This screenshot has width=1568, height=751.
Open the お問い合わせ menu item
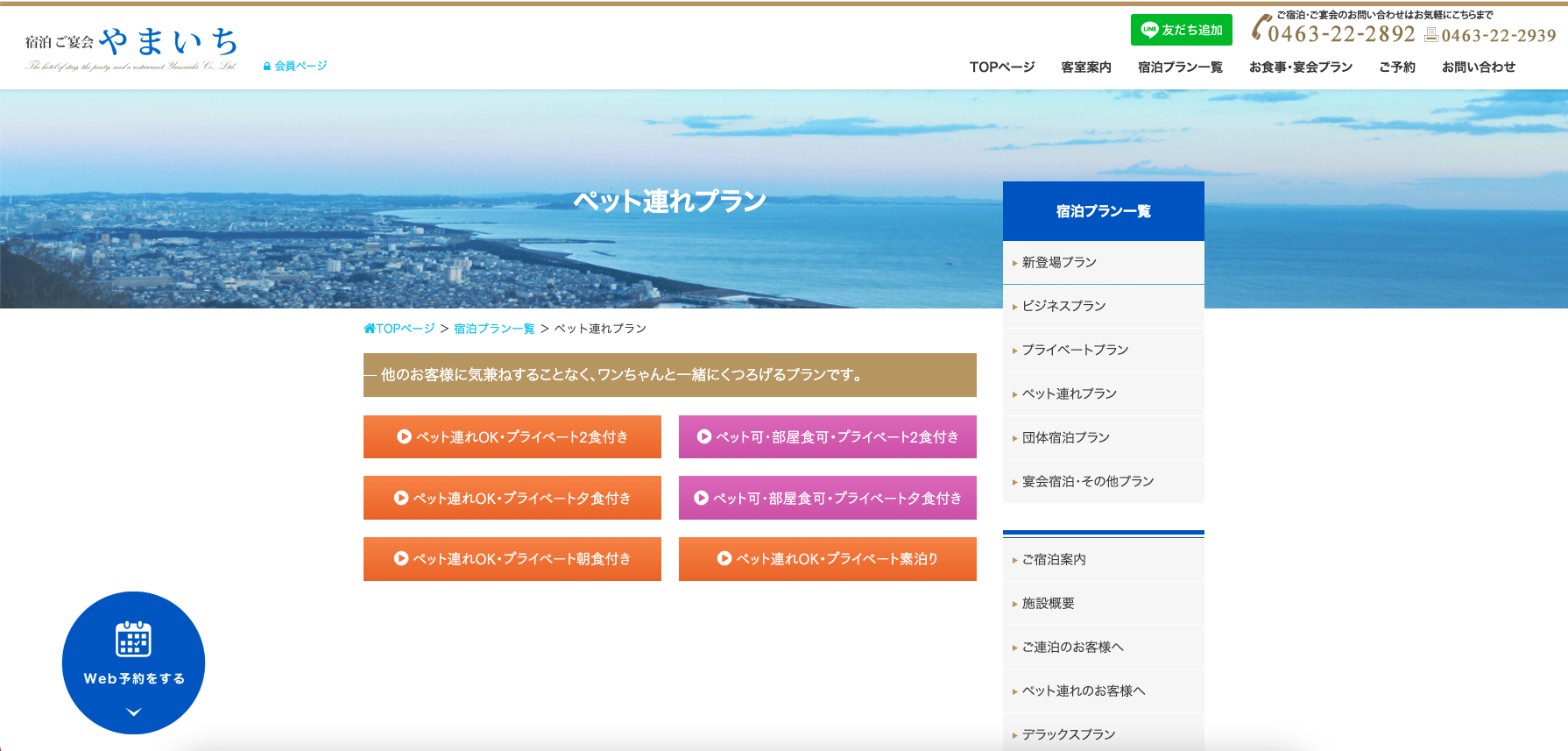click(x=1479, y=67)
